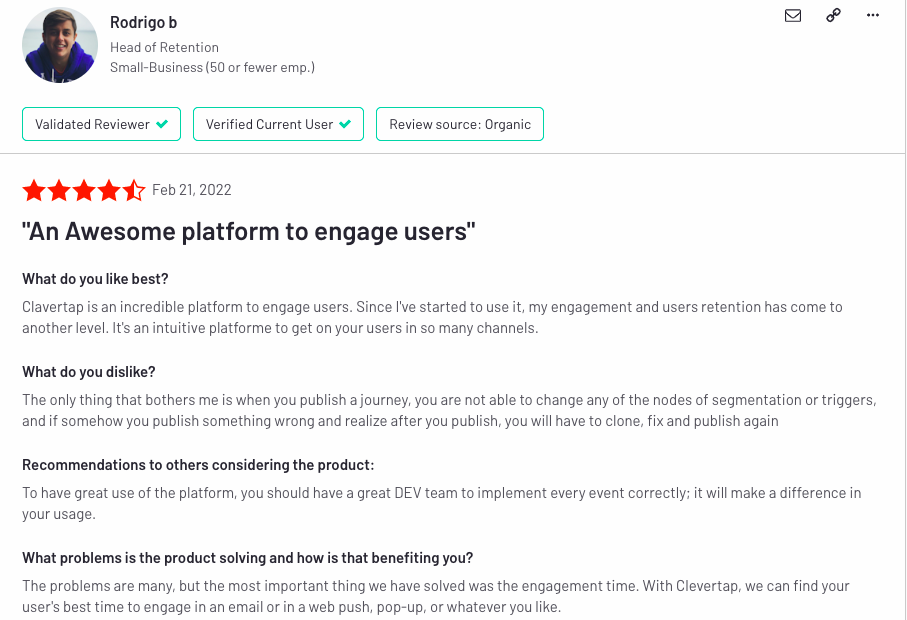907x620 pixels.
Task: Open the three-dot more options menu
Action: 872,15
